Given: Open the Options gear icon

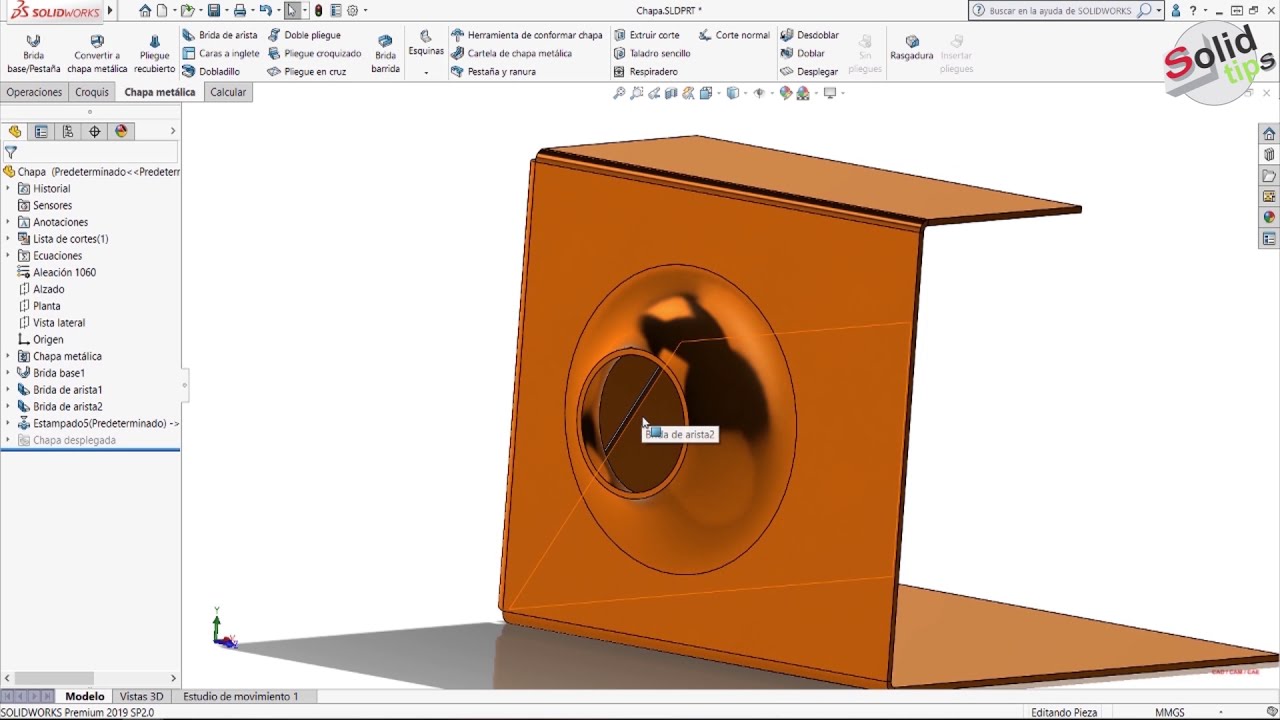Looking at the screenshot, I should pyautogui.click(x=352, y=11).
